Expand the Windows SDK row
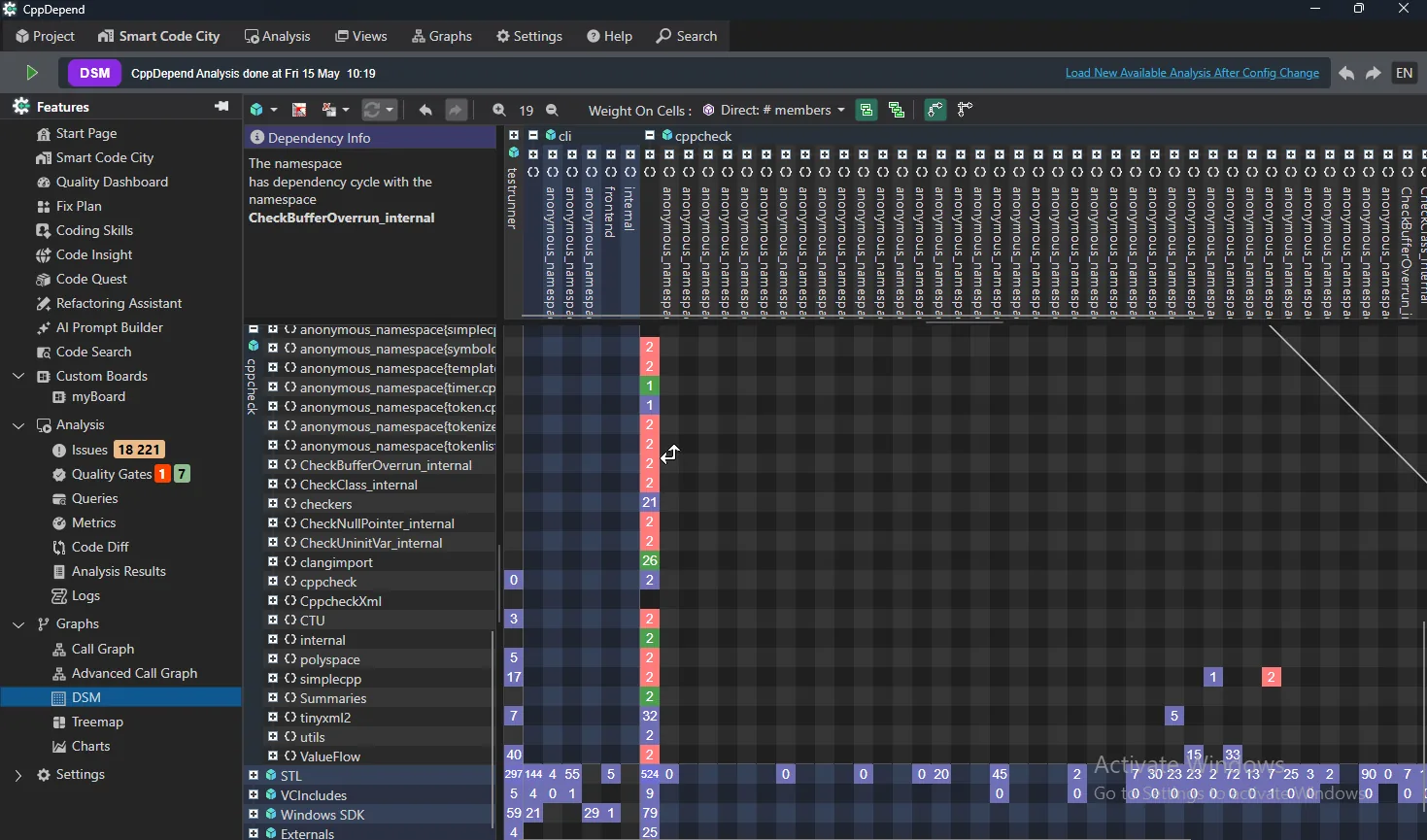The image size is (1427, 840). 254,814
